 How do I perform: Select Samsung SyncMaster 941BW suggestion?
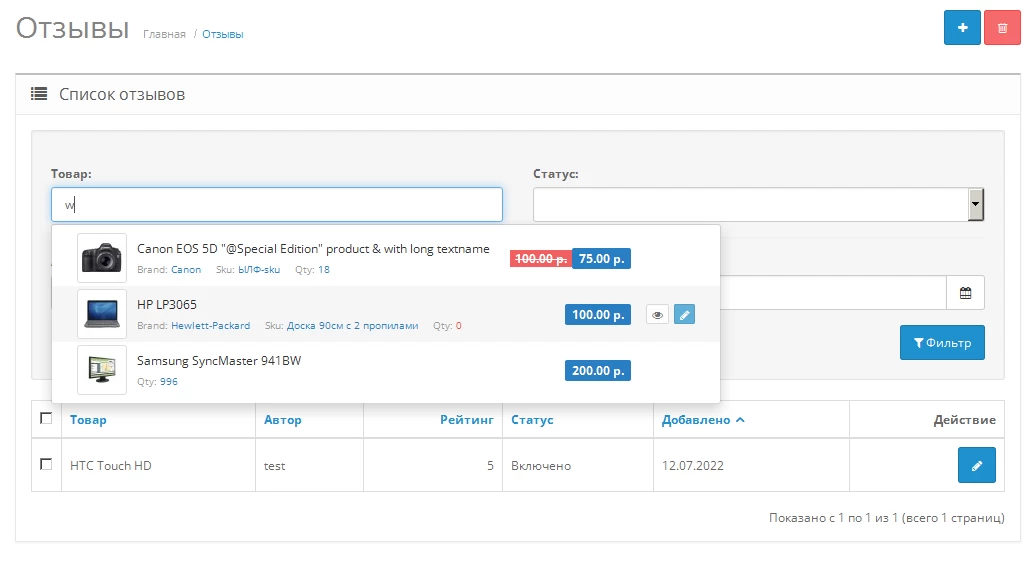385,370
